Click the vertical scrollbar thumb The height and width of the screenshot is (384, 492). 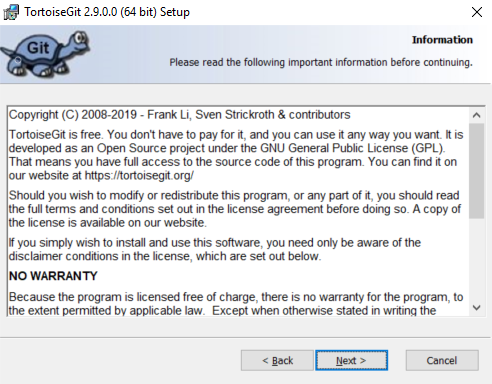[x=477, y=171]
